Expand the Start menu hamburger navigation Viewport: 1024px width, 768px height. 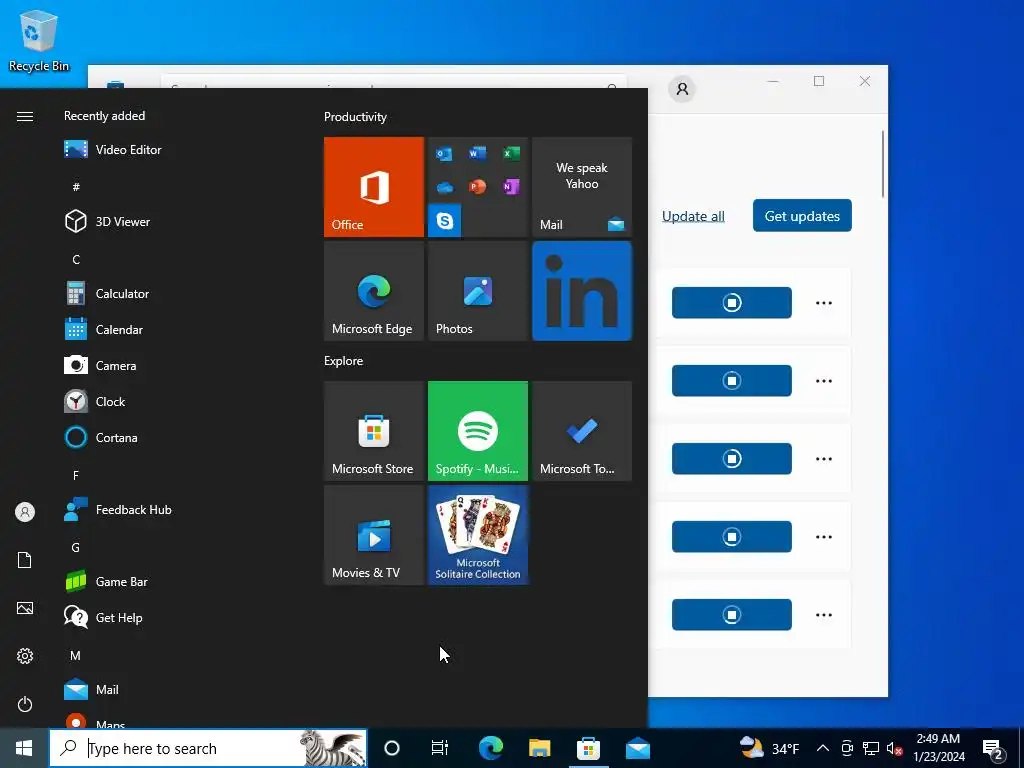pos(25,116)
